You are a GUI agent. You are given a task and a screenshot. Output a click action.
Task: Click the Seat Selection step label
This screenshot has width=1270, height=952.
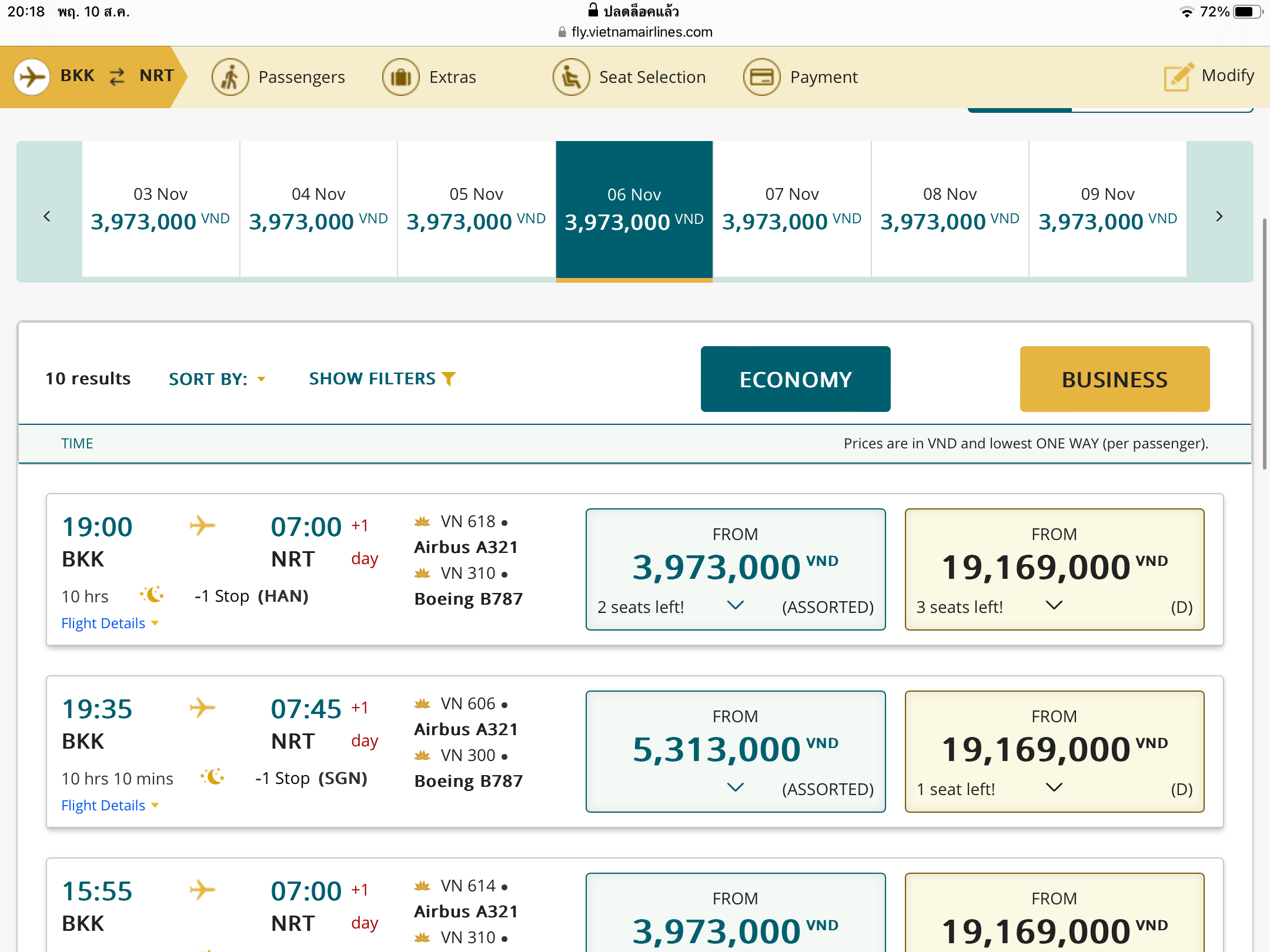[652, 77]
